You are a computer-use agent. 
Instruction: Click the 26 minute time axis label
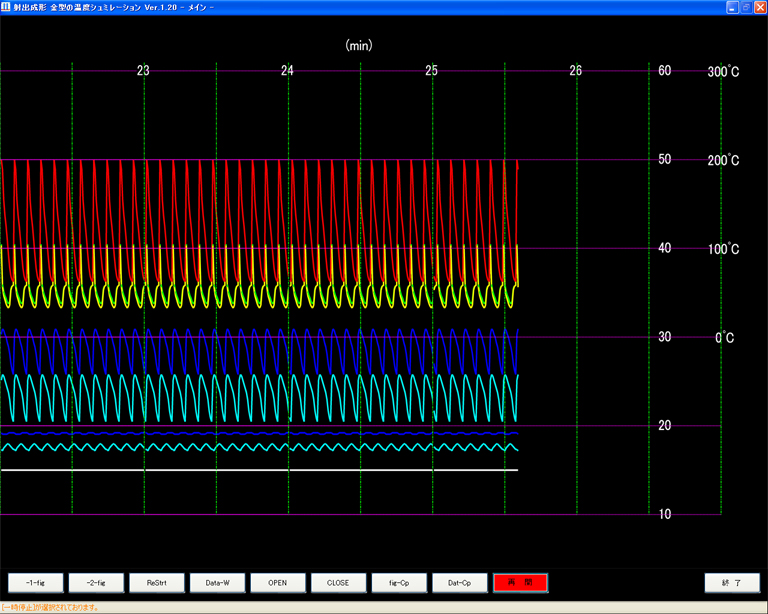click(576, 71)
